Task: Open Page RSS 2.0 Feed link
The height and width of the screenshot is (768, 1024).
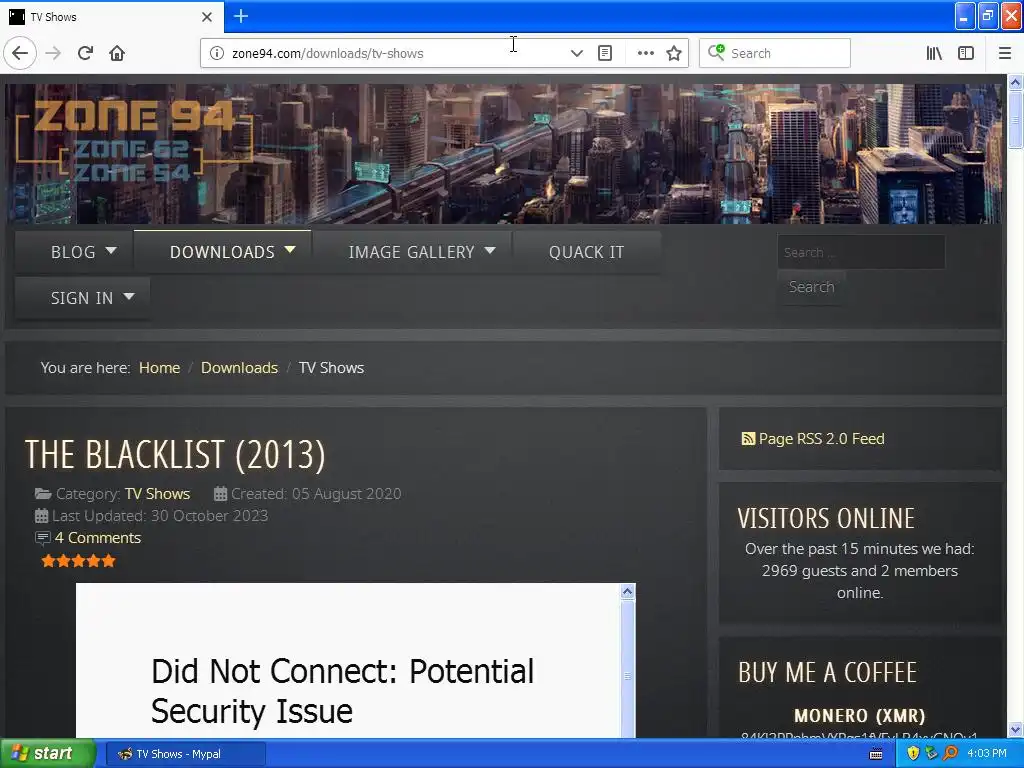Action: [x=821, y=439]
